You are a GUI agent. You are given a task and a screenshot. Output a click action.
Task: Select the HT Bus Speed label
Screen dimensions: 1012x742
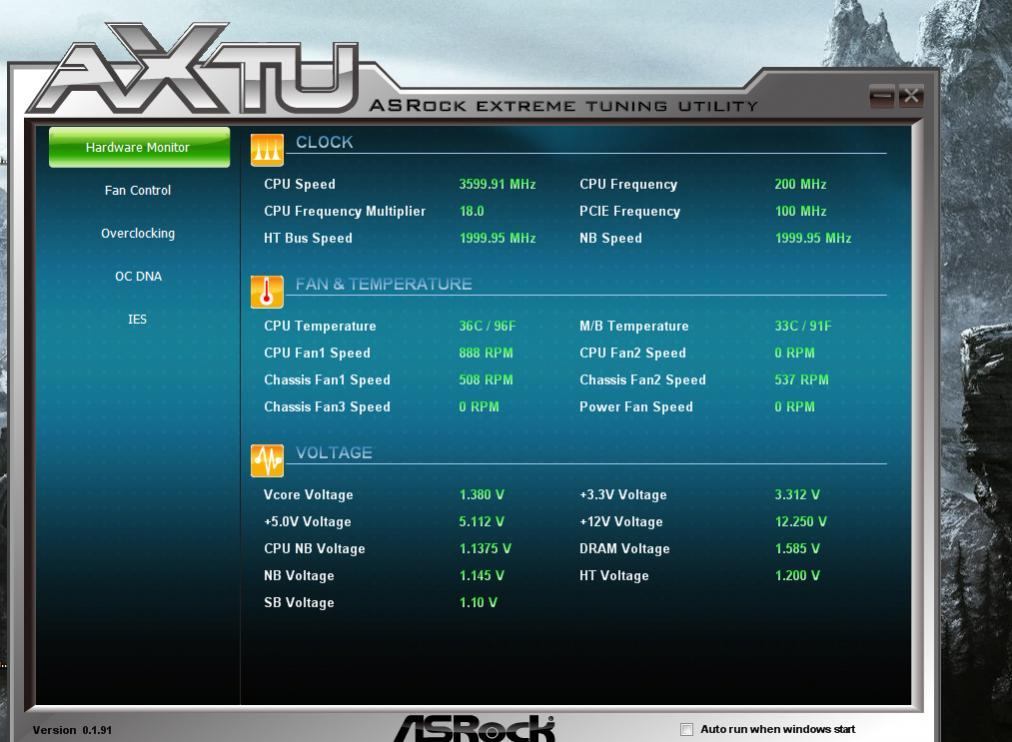point(308,238)
